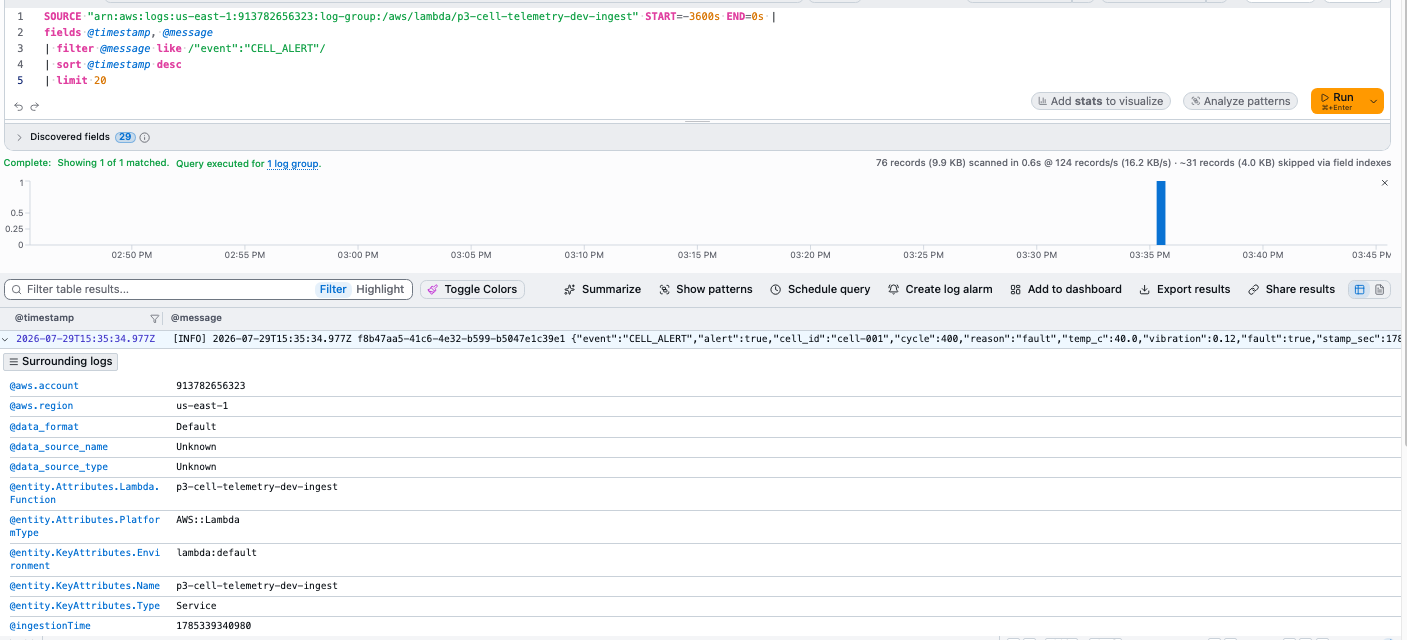This screenshot has height=640, width=1407.
Task: Click the search icon in the filter box
Action: click(x=16, y=289)
